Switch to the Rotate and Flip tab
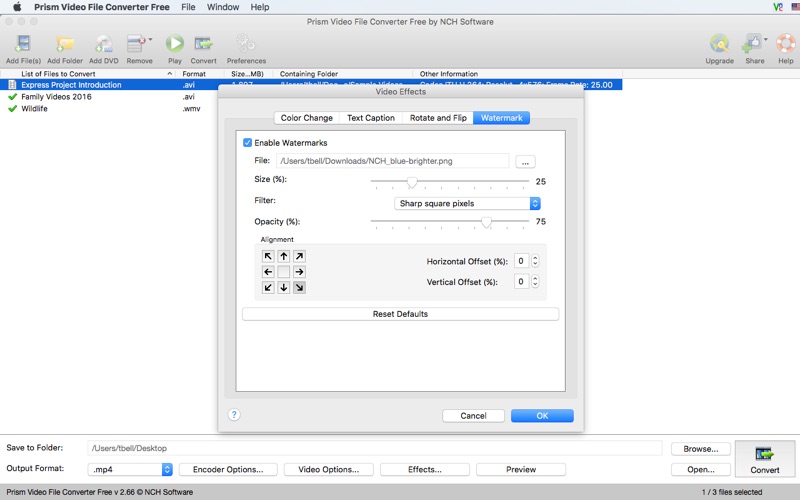 (438, 118)
